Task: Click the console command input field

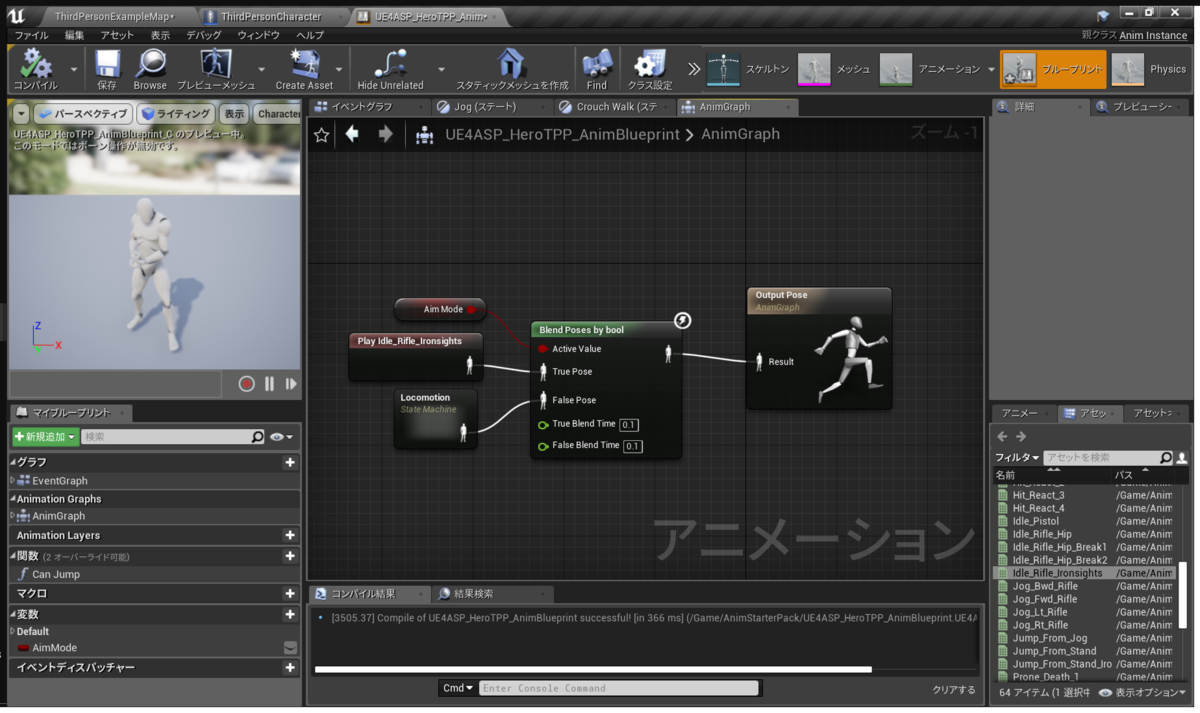Action: point(618,688)
